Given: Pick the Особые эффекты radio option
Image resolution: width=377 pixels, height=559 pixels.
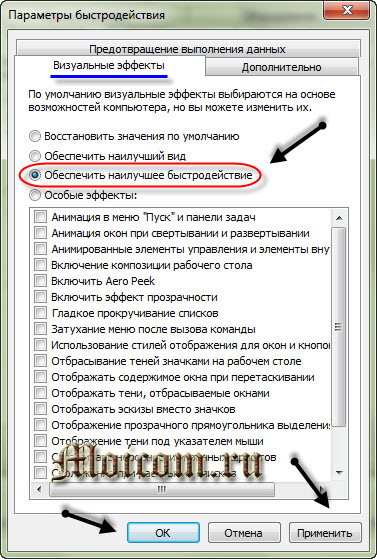Looking at the screenshot, I should pos(35,195).
